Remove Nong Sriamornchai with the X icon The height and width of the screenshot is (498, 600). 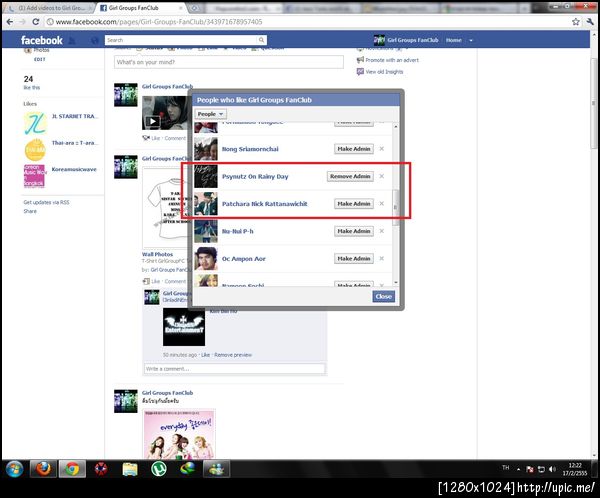tap(382, 149)
